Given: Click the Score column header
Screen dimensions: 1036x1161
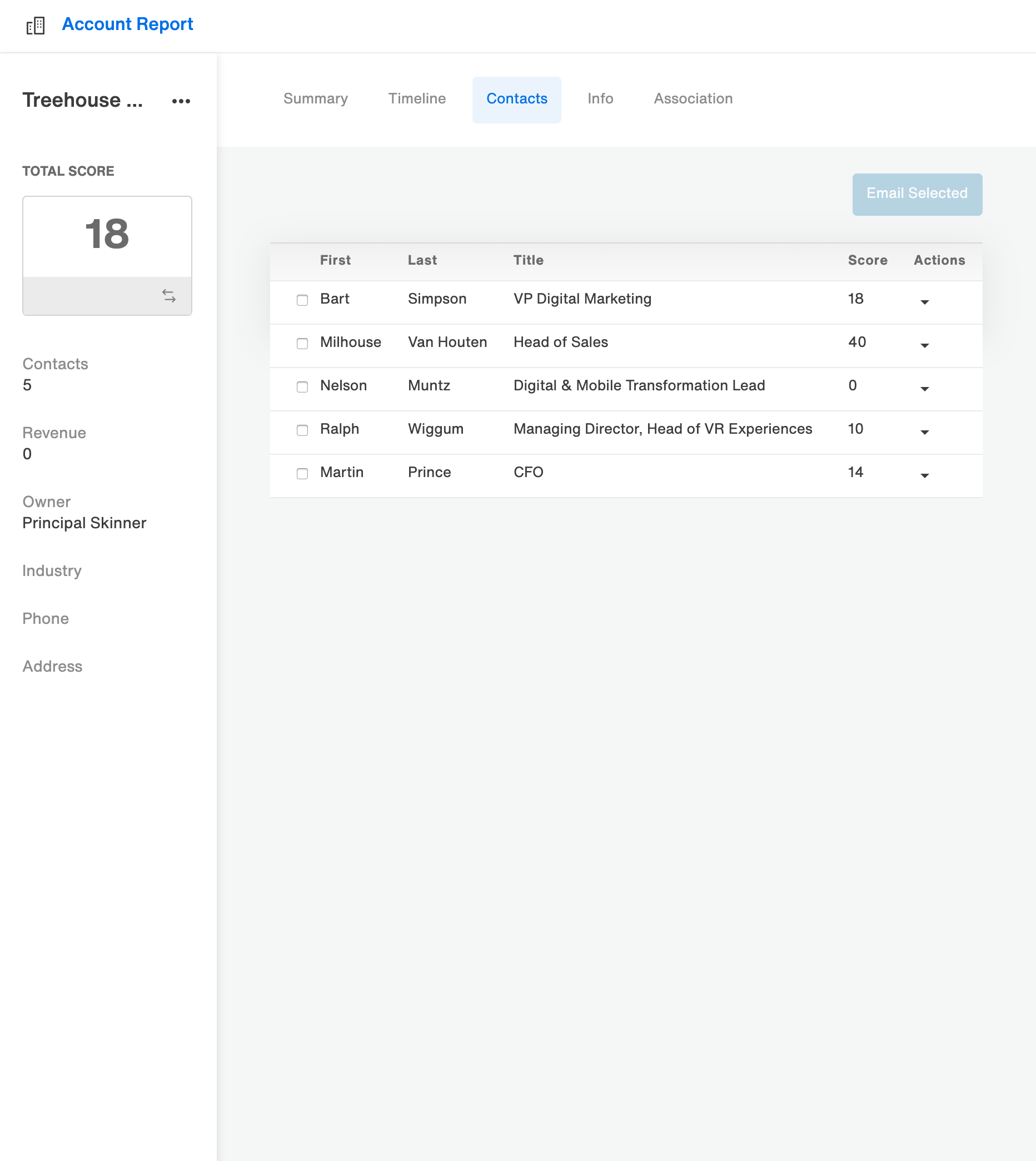Looking at the screenshot, I should 867,260.
